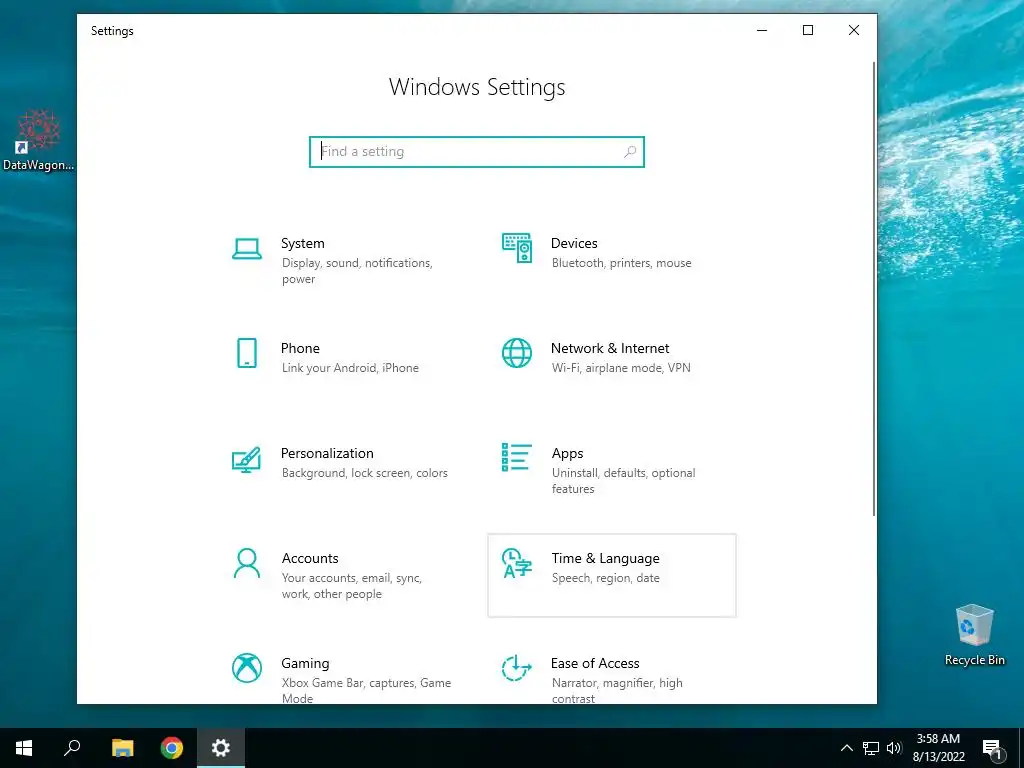Click the Settings window scrollbar
This screenshot has width=1024, height=768.
[x=874, y=289]
